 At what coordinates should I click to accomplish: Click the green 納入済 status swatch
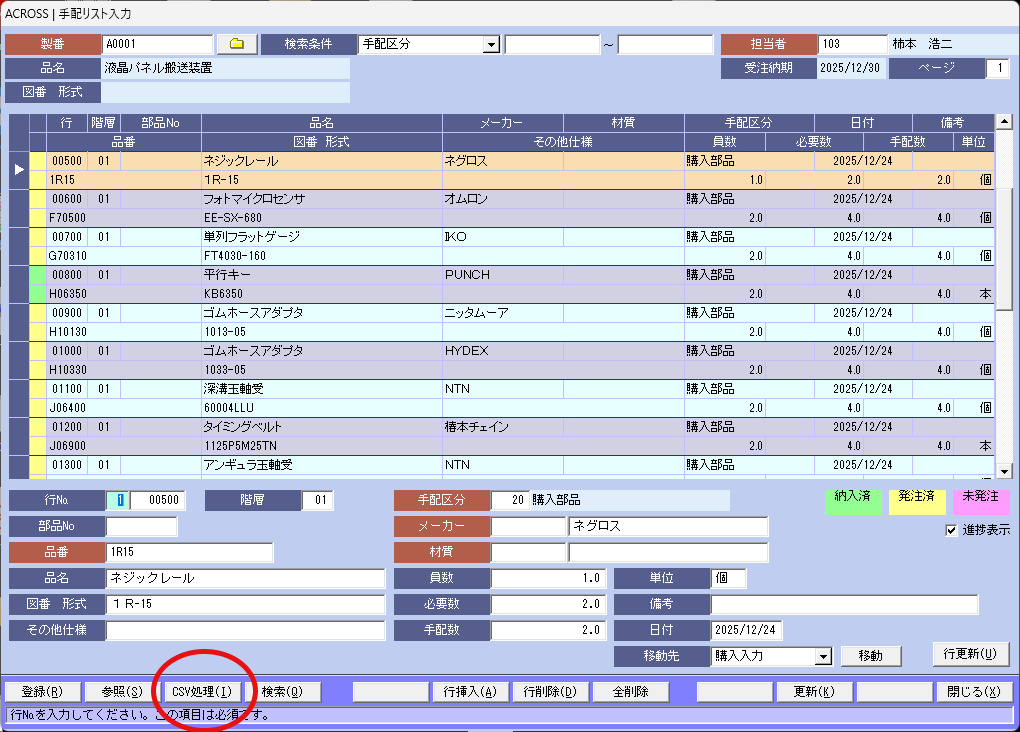click(853, 503)
